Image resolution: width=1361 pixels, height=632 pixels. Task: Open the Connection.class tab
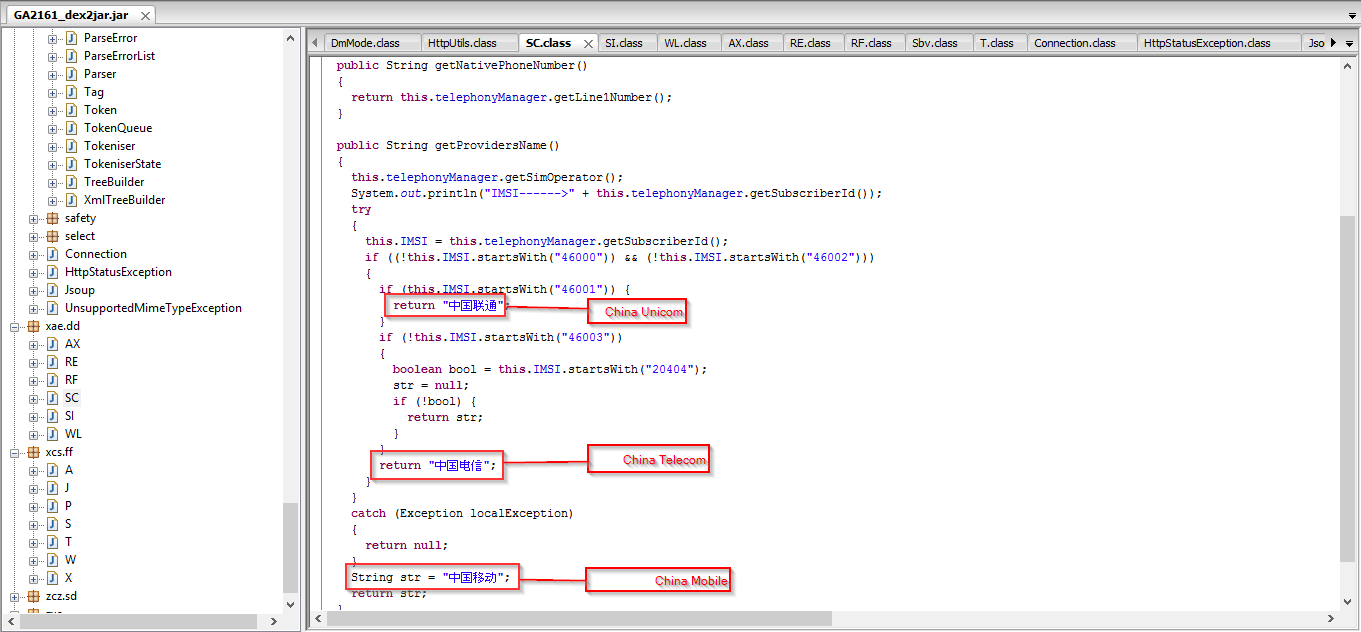pyautogui.click(x=1074, y=43)
